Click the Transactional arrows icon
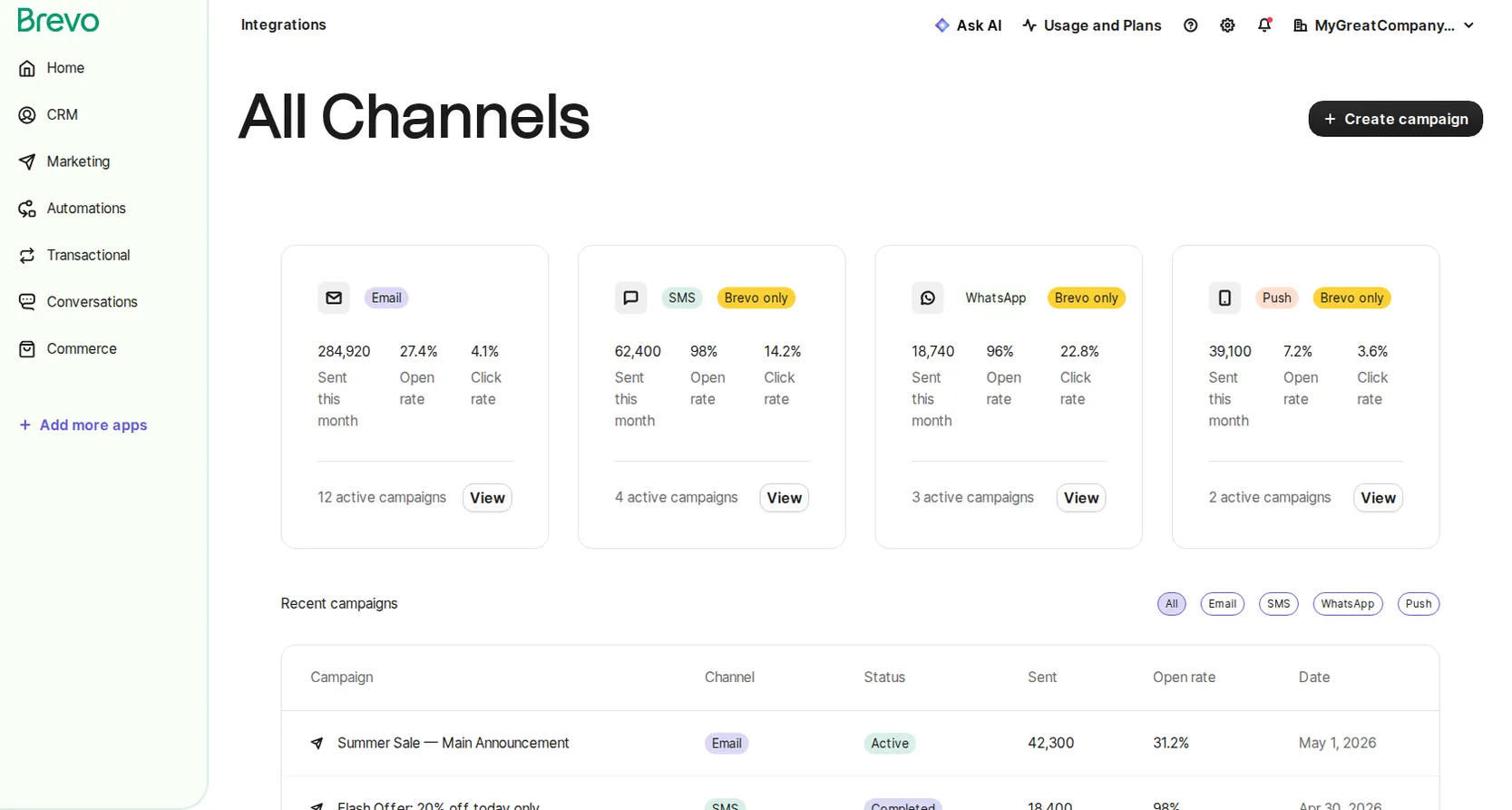Screen dimensions: 1512x810 27,256
